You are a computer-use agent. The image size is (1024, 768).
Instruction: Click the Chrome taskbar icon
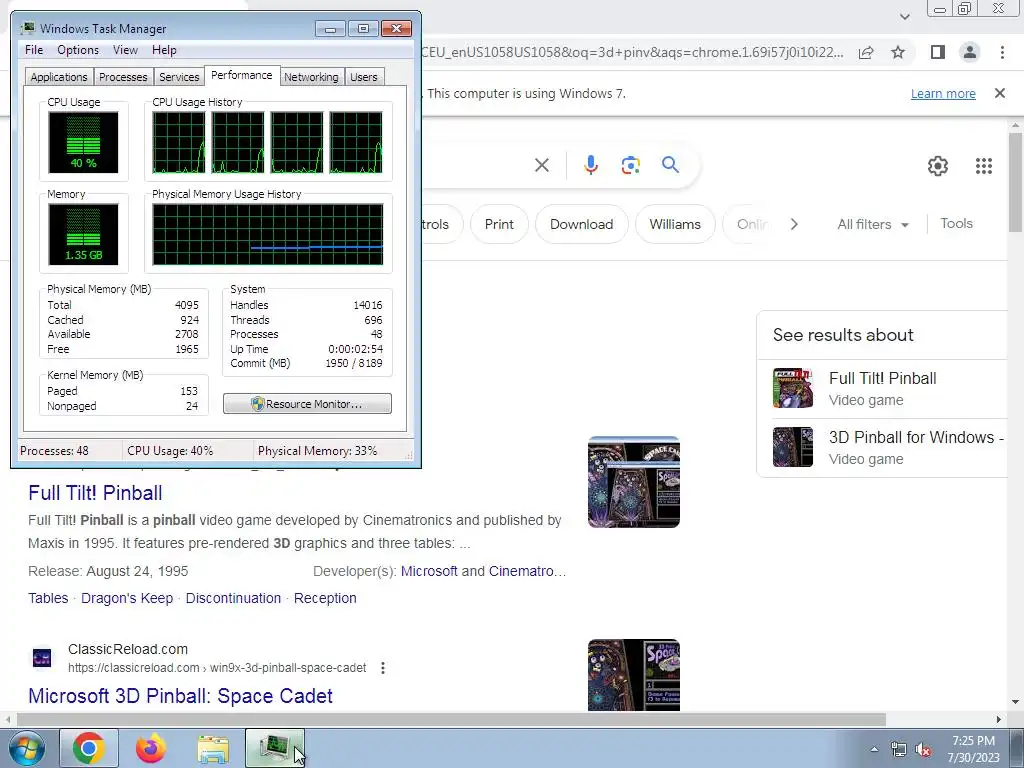click(89, 748)
